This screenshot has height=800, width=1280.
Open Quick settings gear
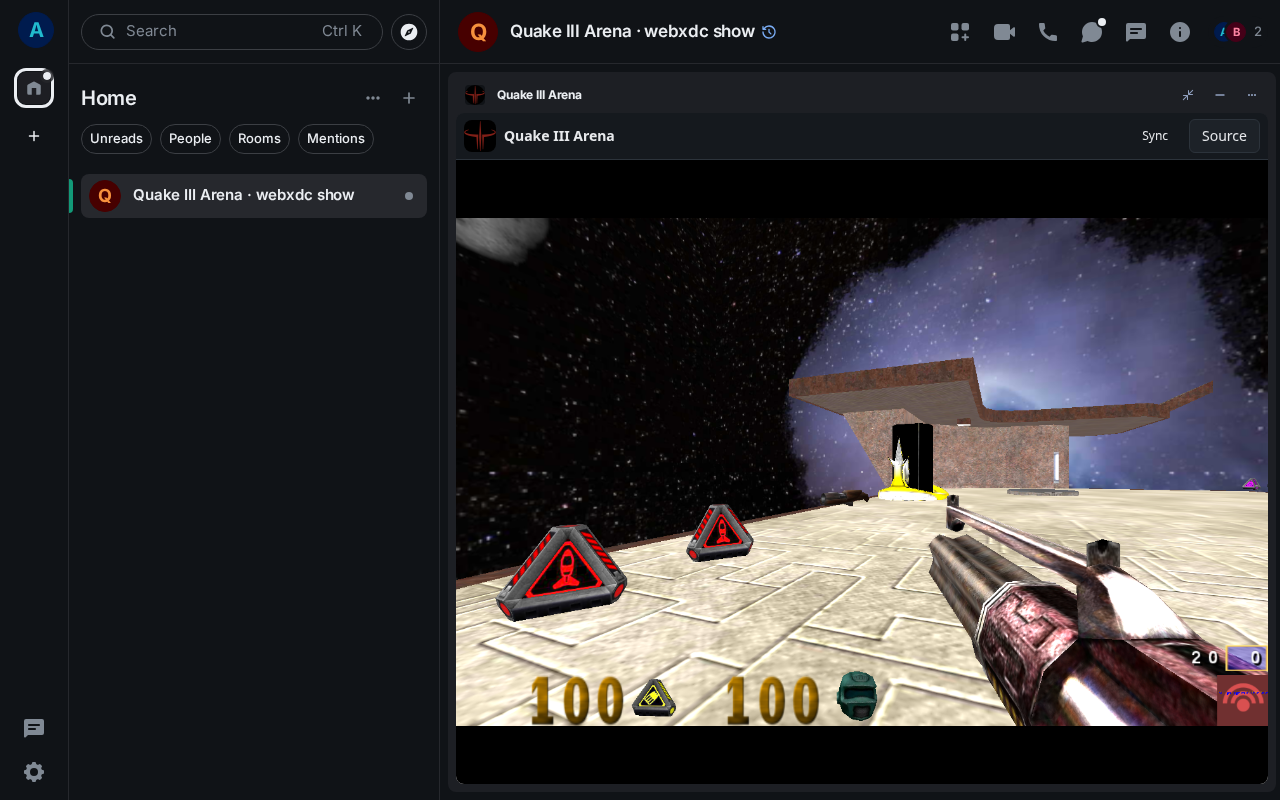click(34, 772)
